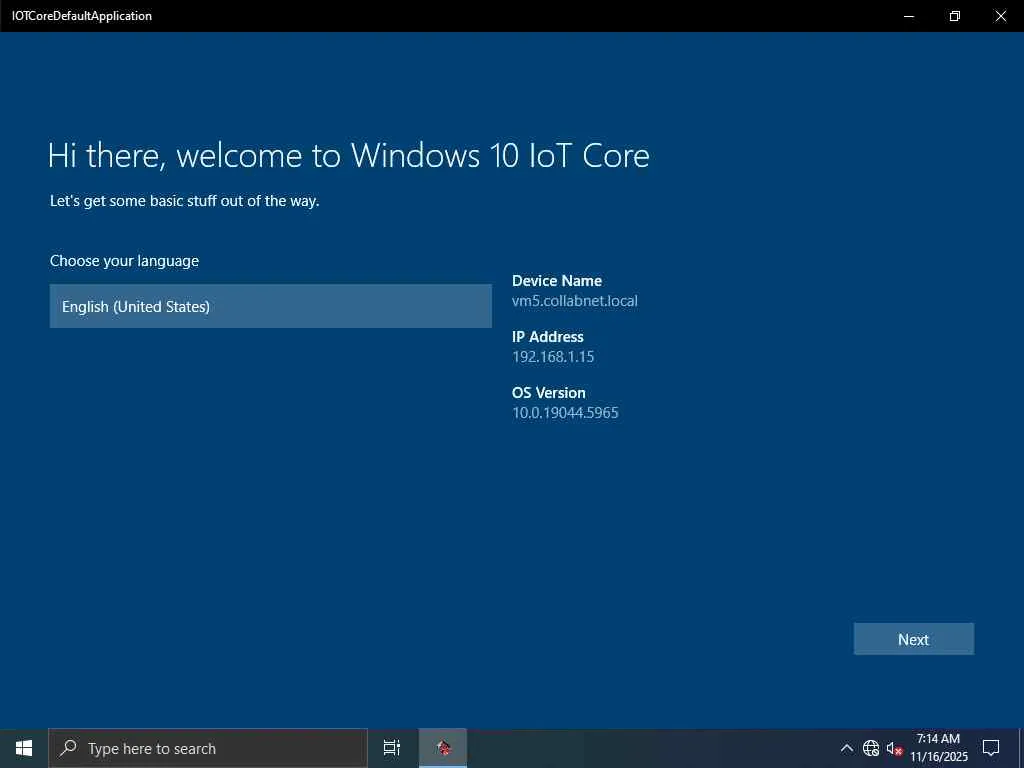1024x768 pixels.
Task: Click the device name vm5.collabnet.local
Action: tap(575, 301)
